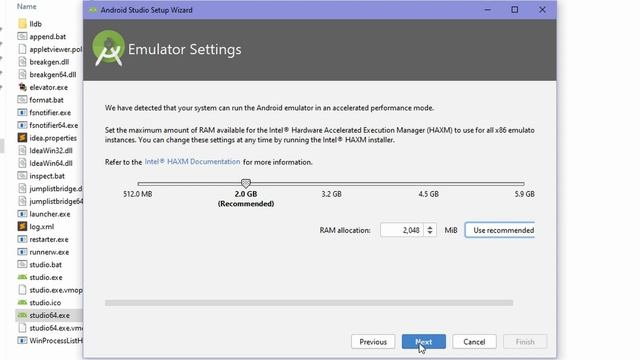The height and width of the screenshot is (360, 640).
Task: Close the Setup Wizard window
Action: 542,10
